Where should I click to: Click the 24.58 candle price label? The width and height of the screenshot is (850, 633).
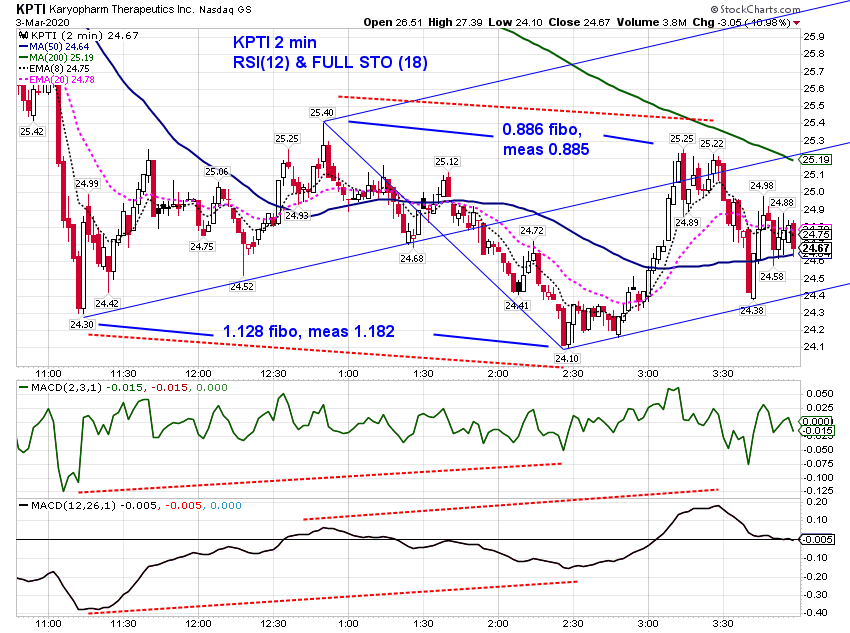pos(771,277)
